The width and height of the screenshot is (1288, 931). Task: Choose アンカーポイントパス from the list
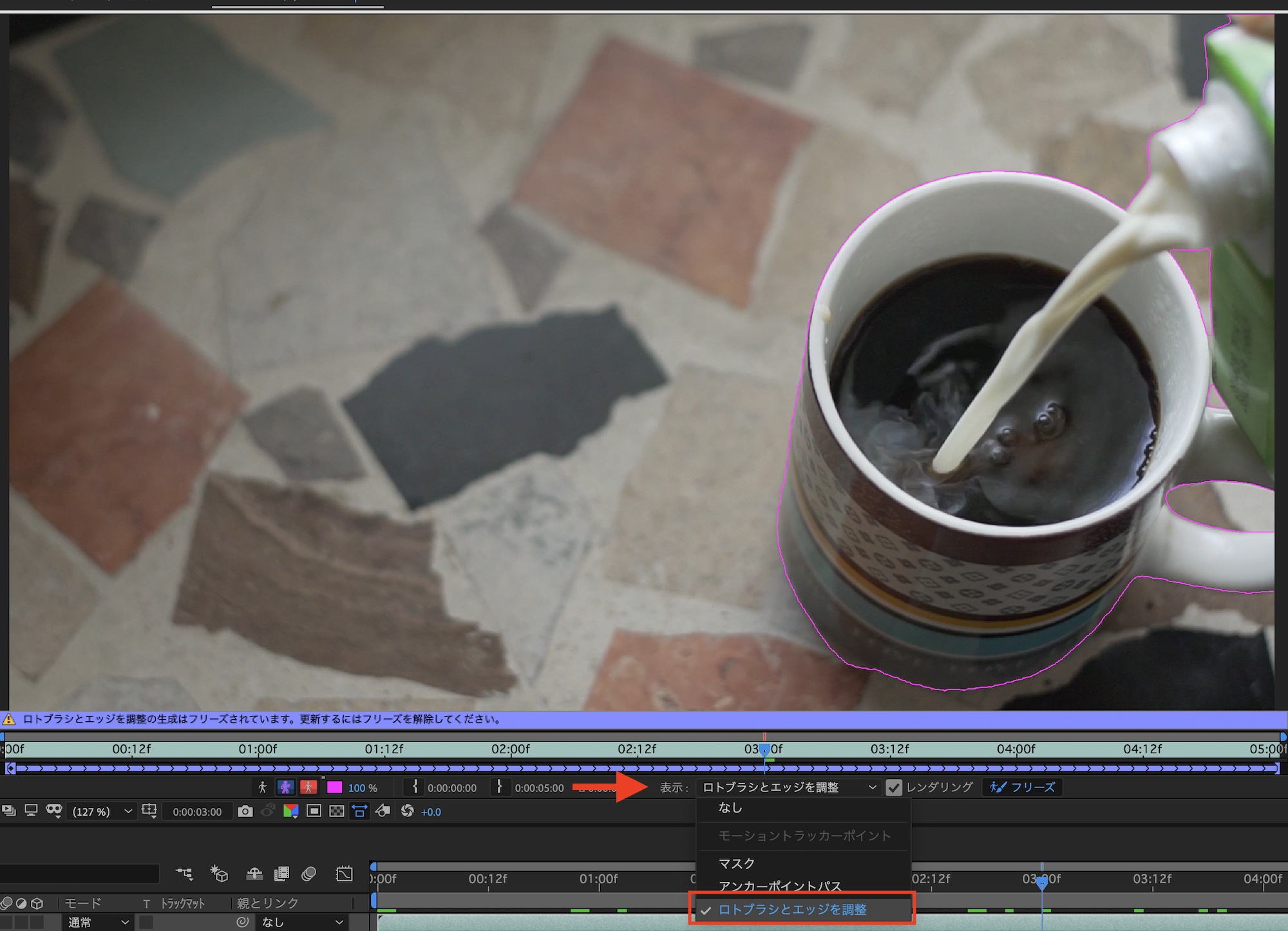(780, 886)
